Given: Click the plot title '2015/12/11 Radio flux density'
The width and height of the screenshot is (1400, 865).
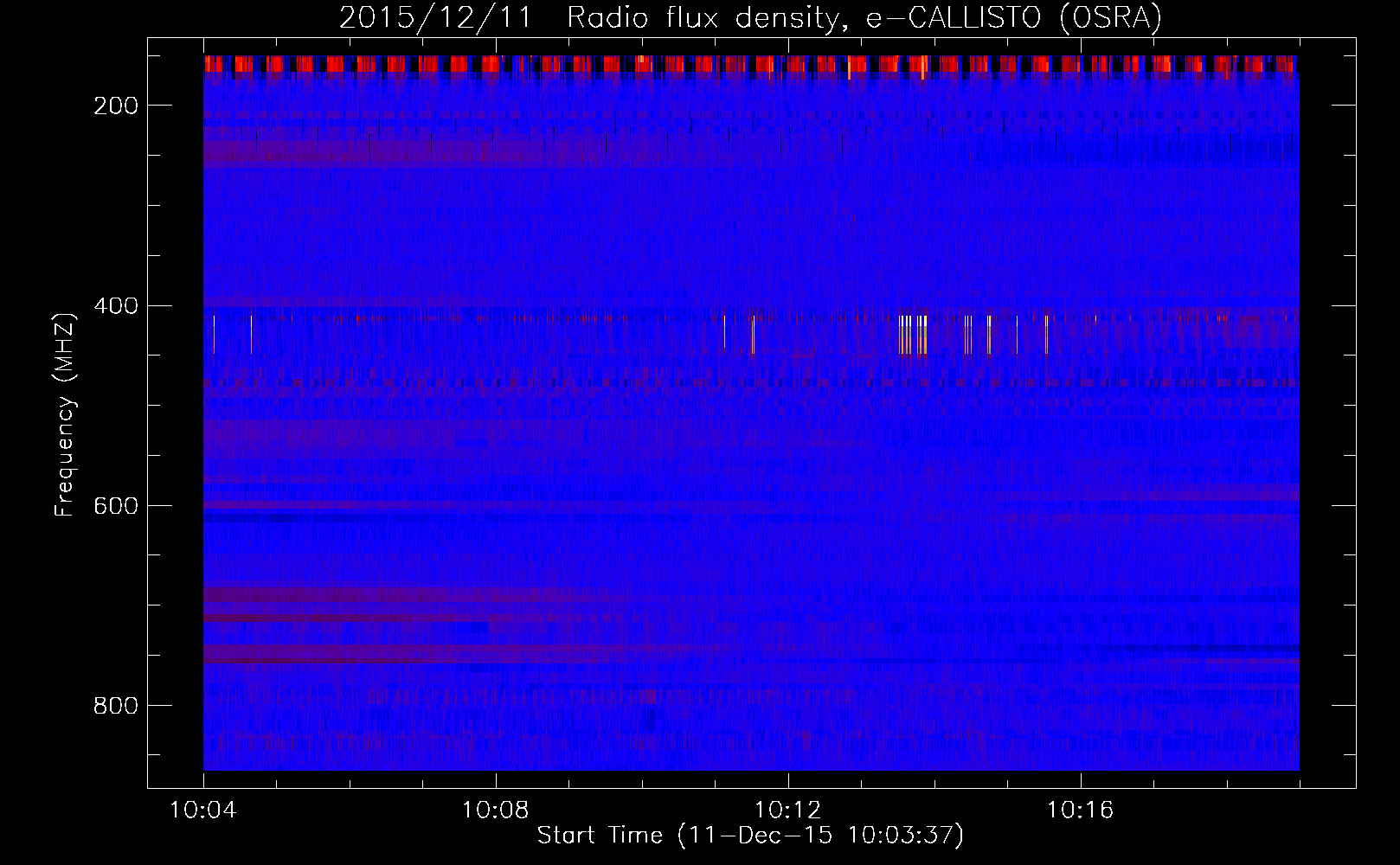Looking at the screenshot, I should pyautogui.click(x=750, y=18).
